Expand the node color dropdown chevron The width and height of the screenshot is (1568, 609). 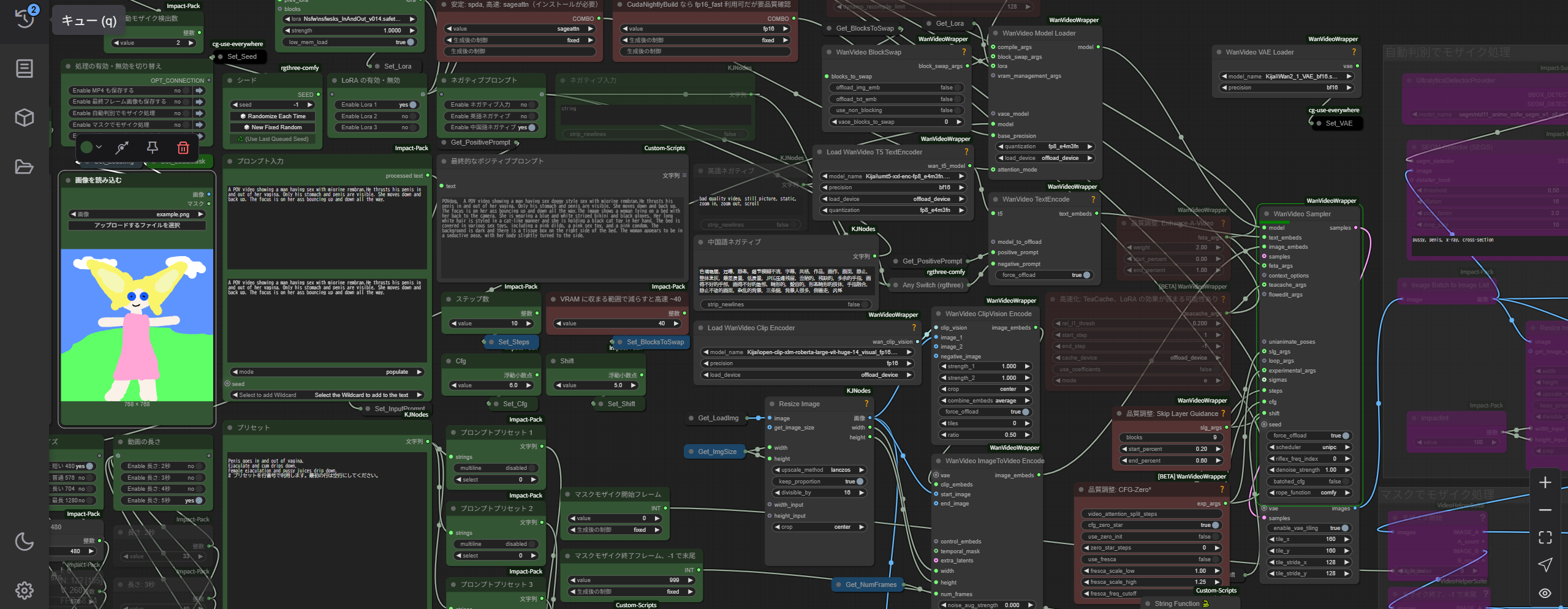pyautogui.click(x=99, y=147)
